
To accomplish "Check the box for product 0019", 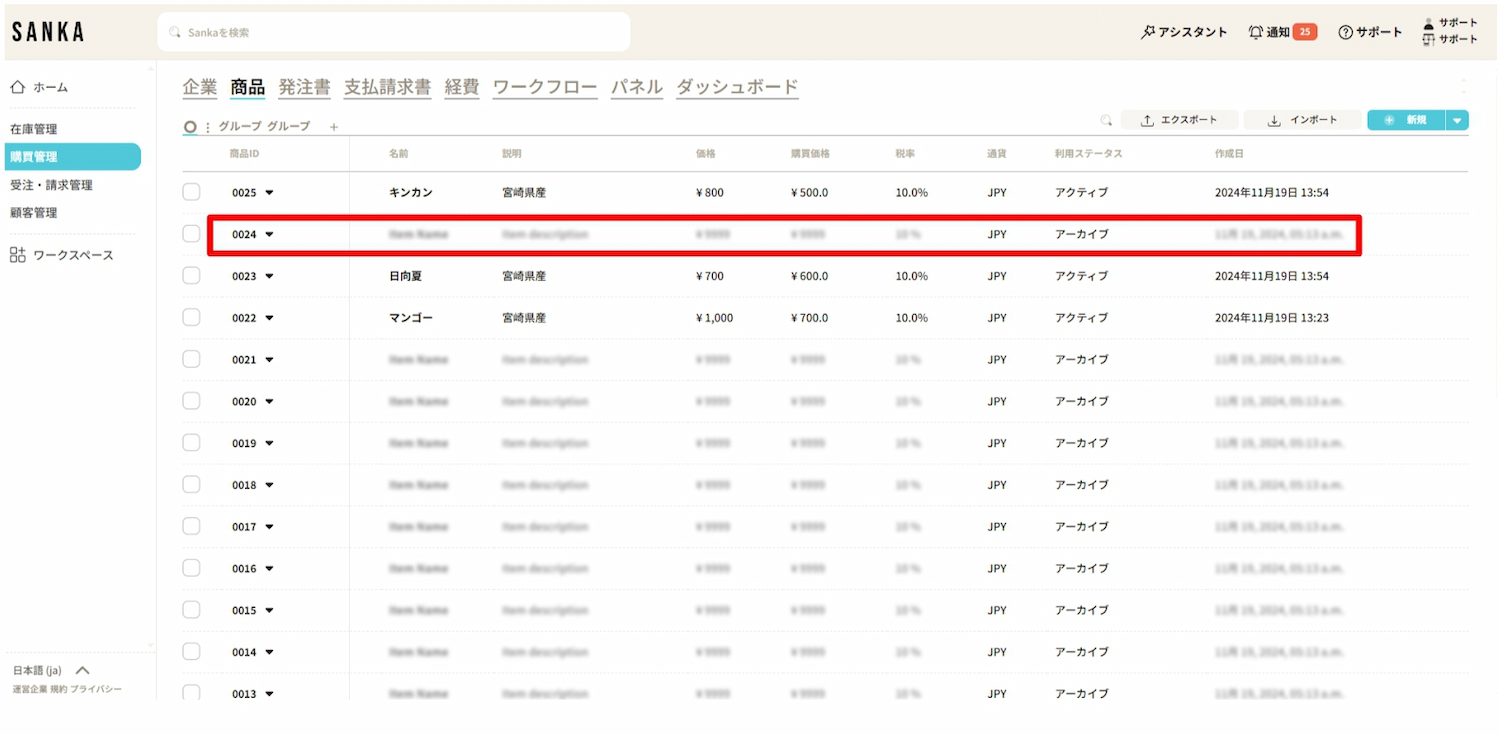I will point(191,443).
